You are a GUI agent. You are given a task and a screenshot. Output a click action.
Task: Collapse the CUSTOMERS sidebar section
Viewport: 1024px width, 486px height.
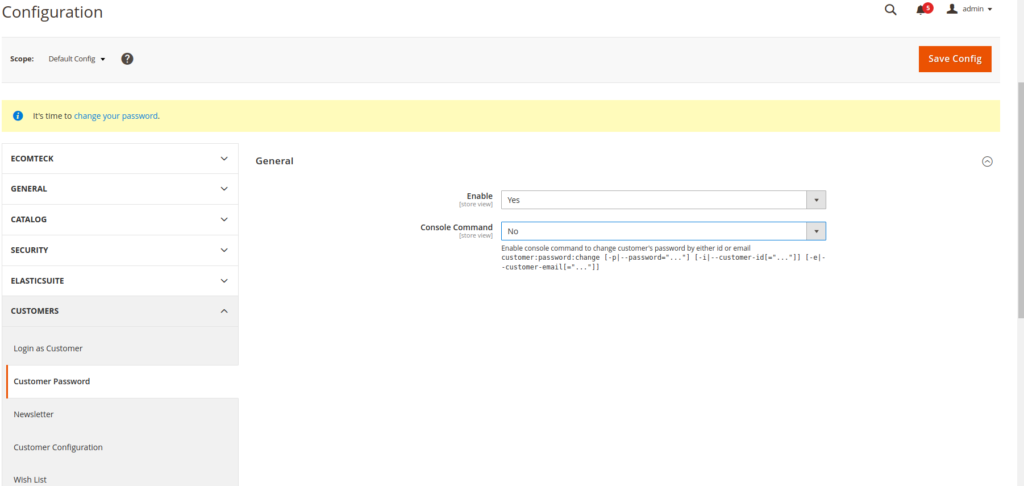click(x=121, y=311)
